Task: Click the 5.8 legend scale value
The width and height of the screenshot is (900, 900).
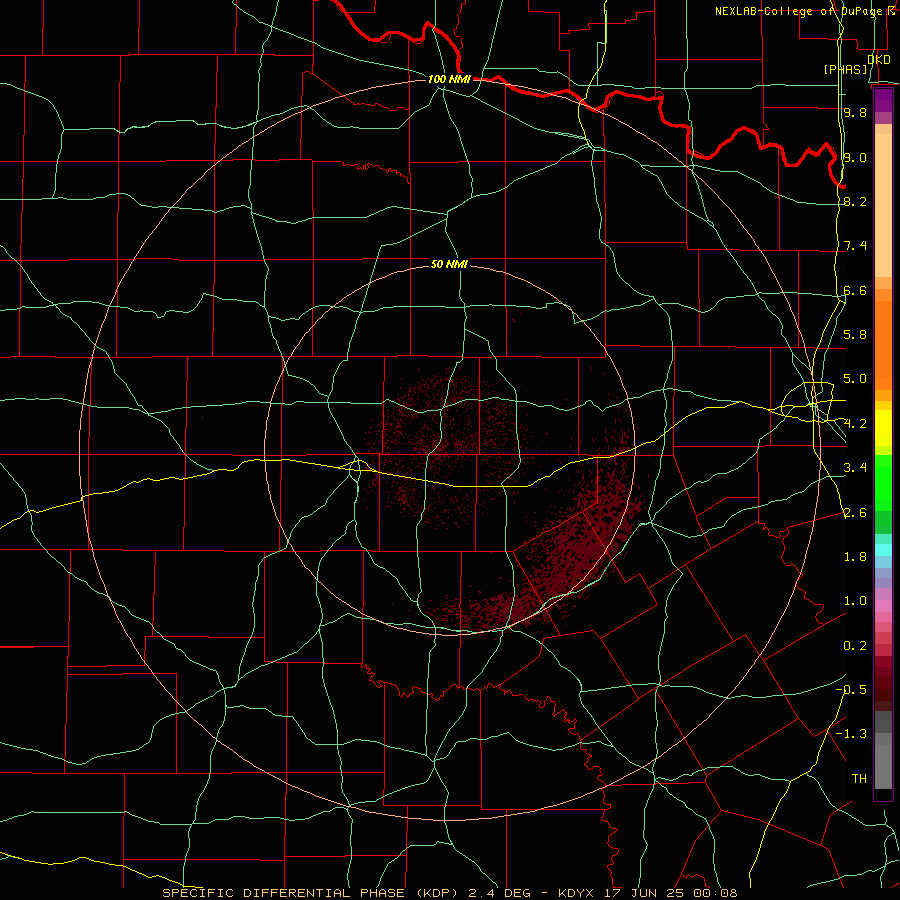Action: (855, 334)
